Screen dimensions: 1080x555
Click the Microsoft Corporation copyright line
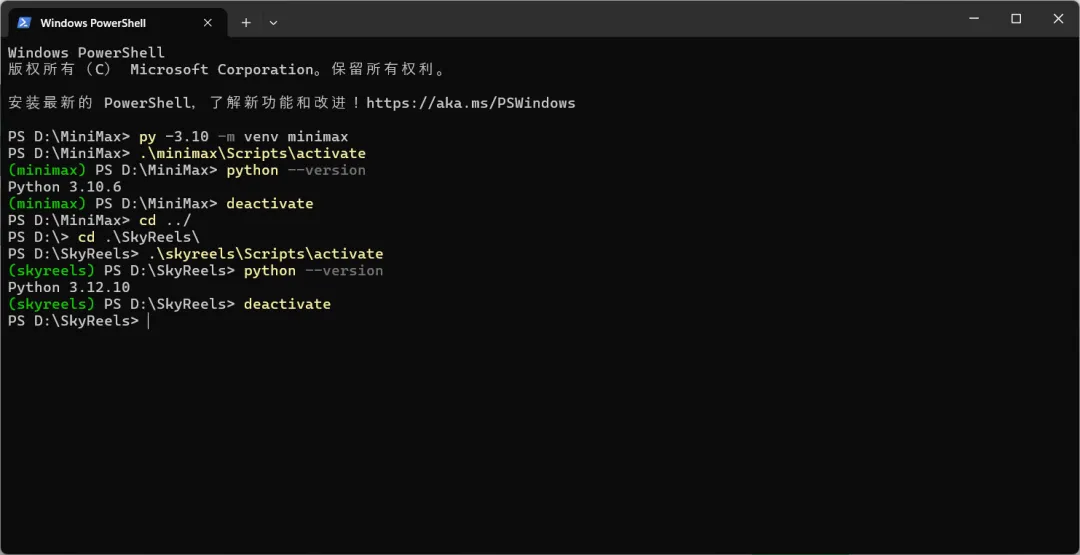pyautogui.click(x=226, y=70)
